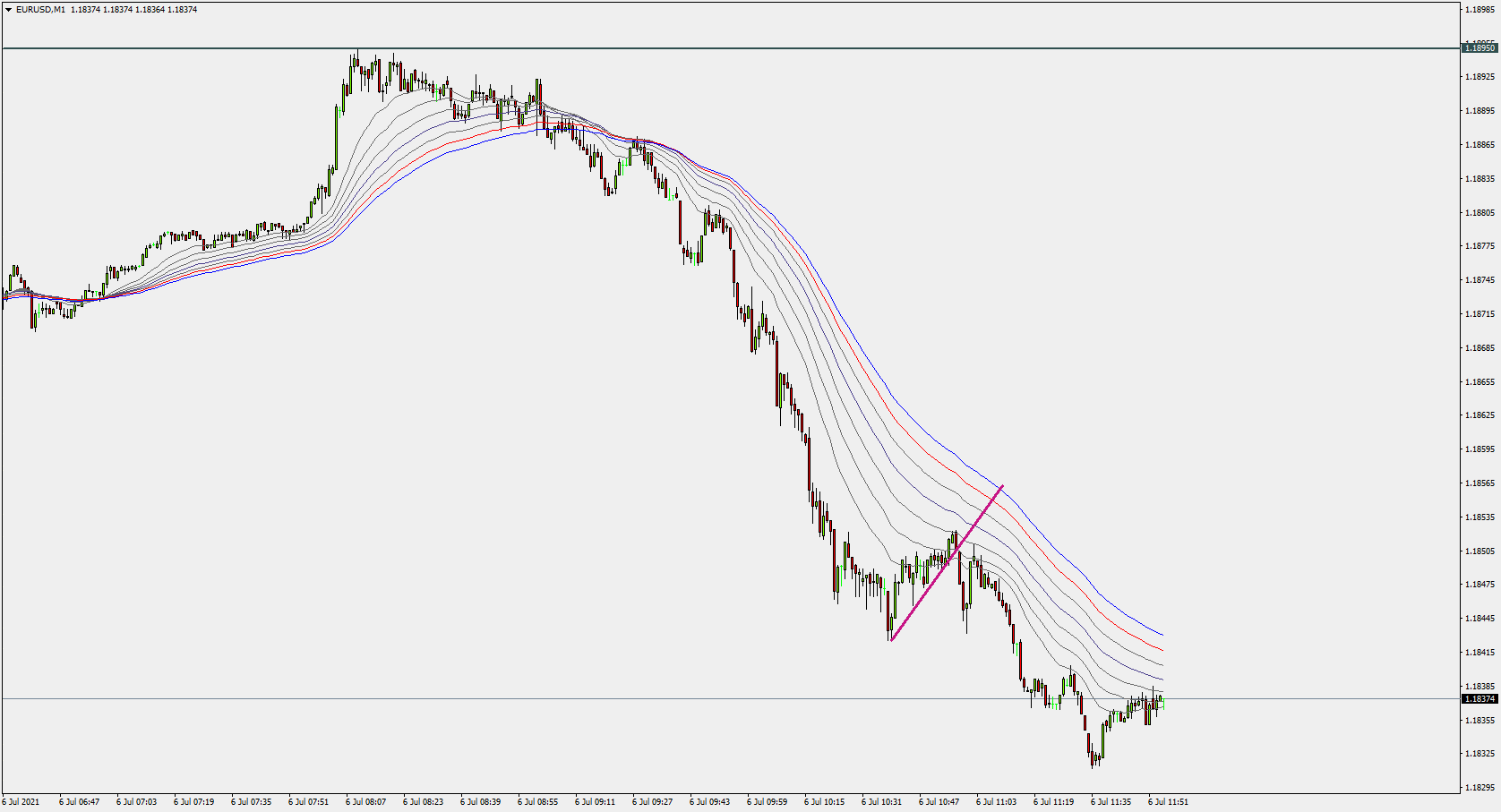Click the current price tag 1.18374
Screen dimensions: 1501x812
click(x=1480, y=699)
